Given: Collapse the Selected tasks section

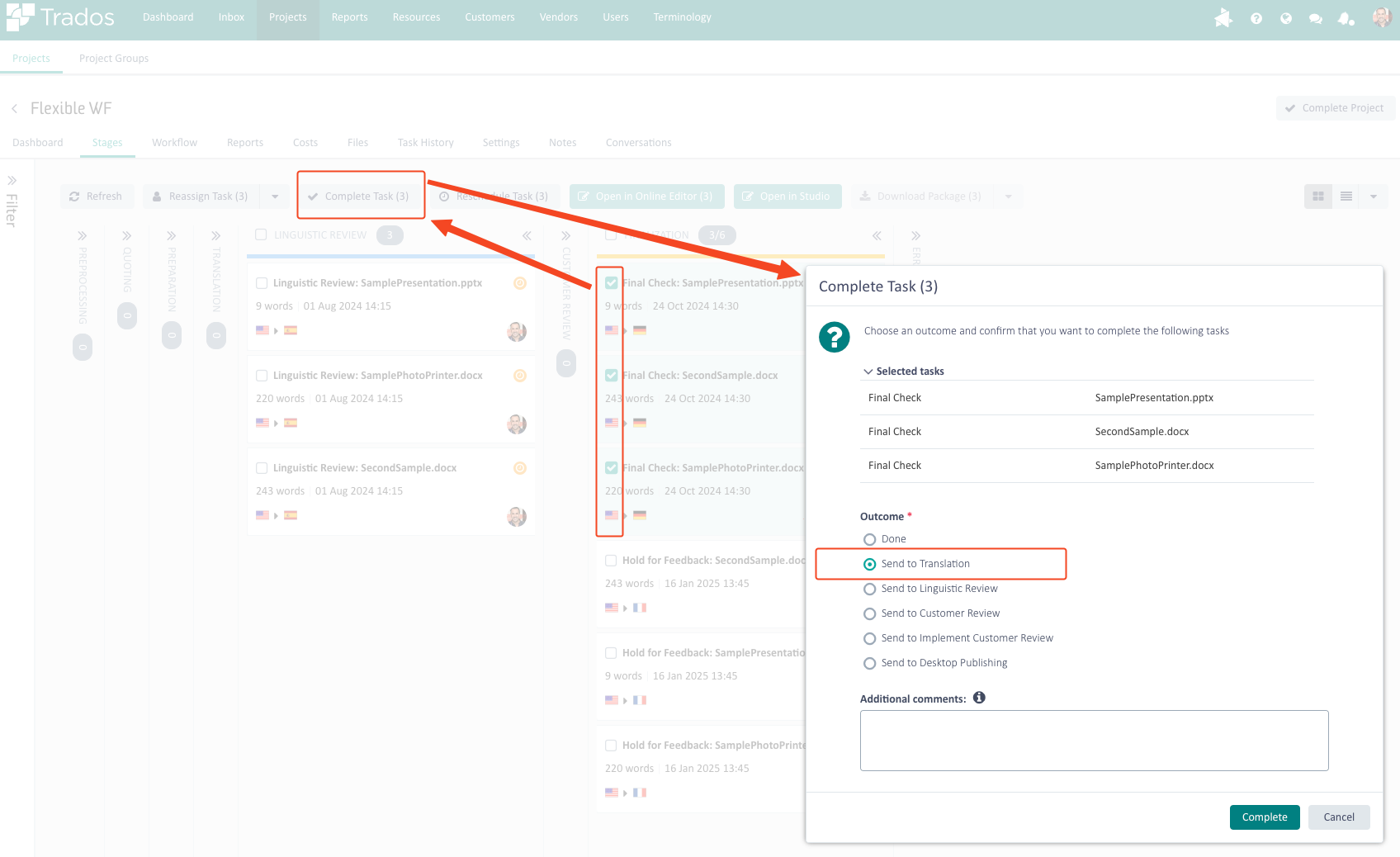Looking at the screenshot, I should 868,372.
